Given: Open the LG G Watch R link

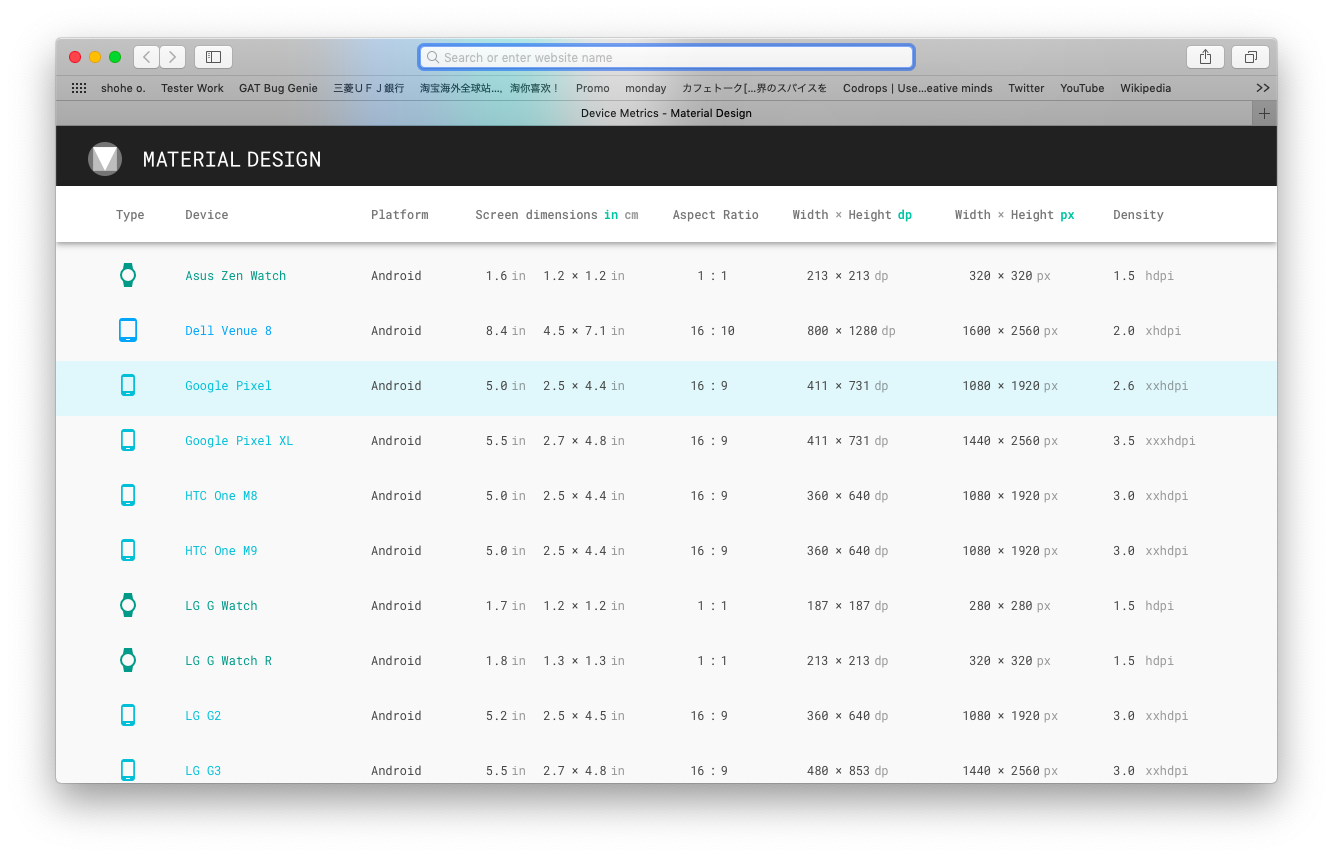Looking at the screenshot, I should click(x=228, y=661).
